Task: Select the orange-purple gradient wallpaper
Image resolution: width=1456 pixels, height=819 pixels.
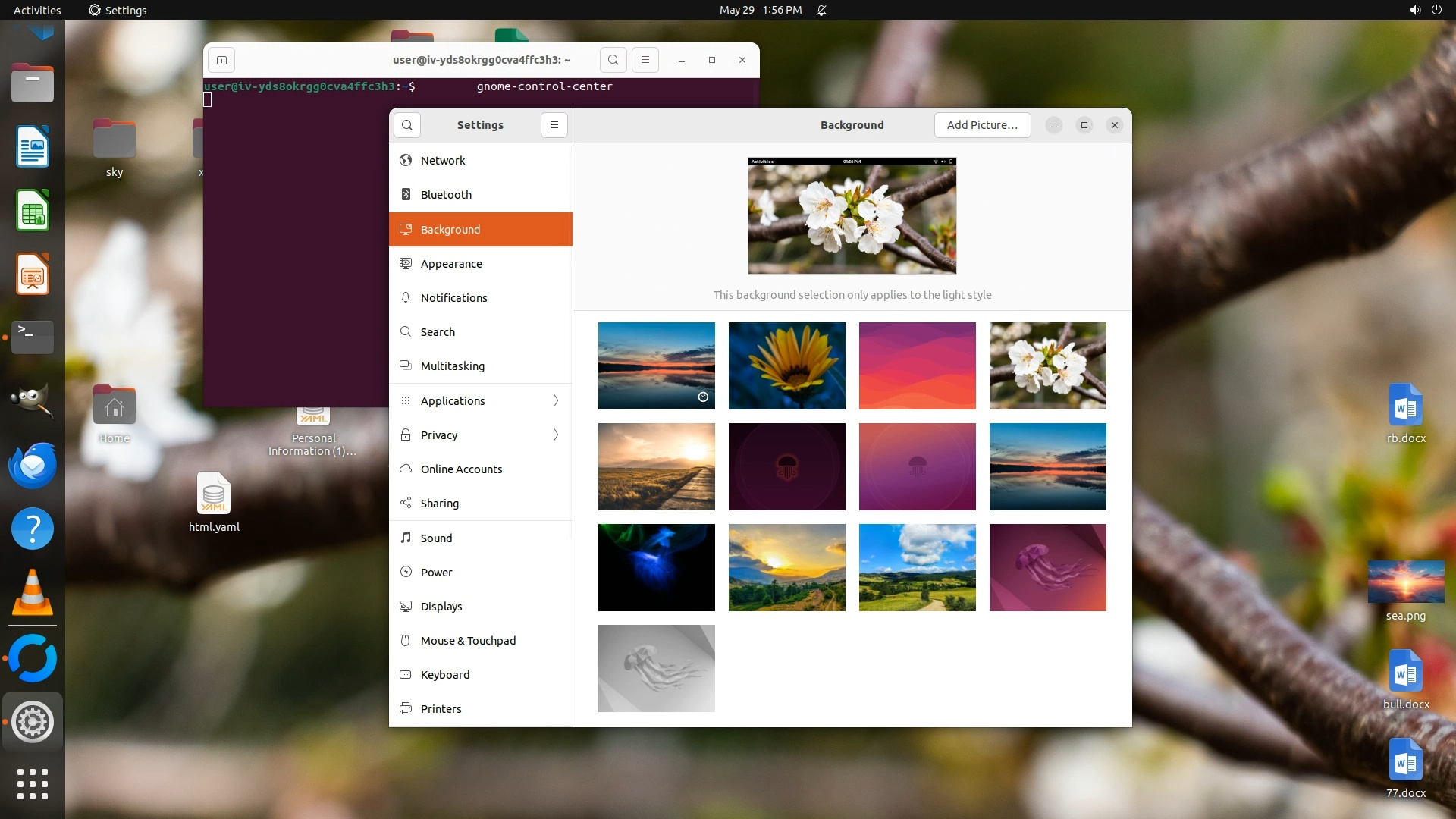Action: click(917, 366)
